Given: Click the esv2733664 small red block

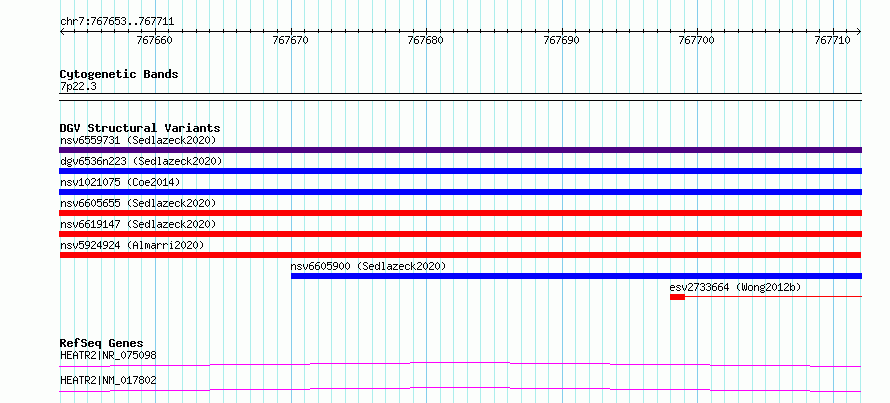Looking at the screenshot, I should coord(677,297).
